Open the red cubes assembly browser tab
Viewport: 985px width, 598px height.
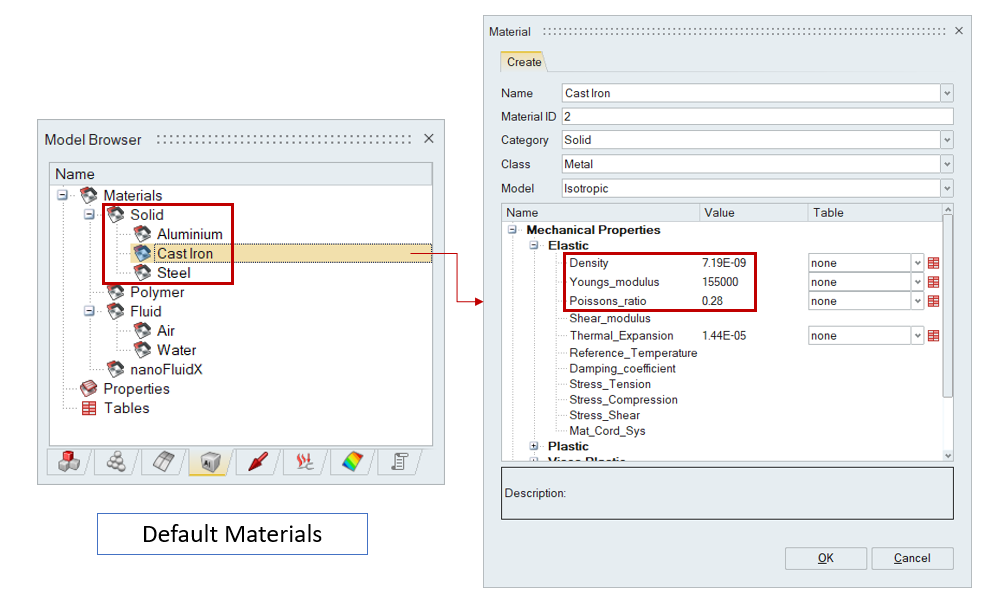(x=69, y=461)
